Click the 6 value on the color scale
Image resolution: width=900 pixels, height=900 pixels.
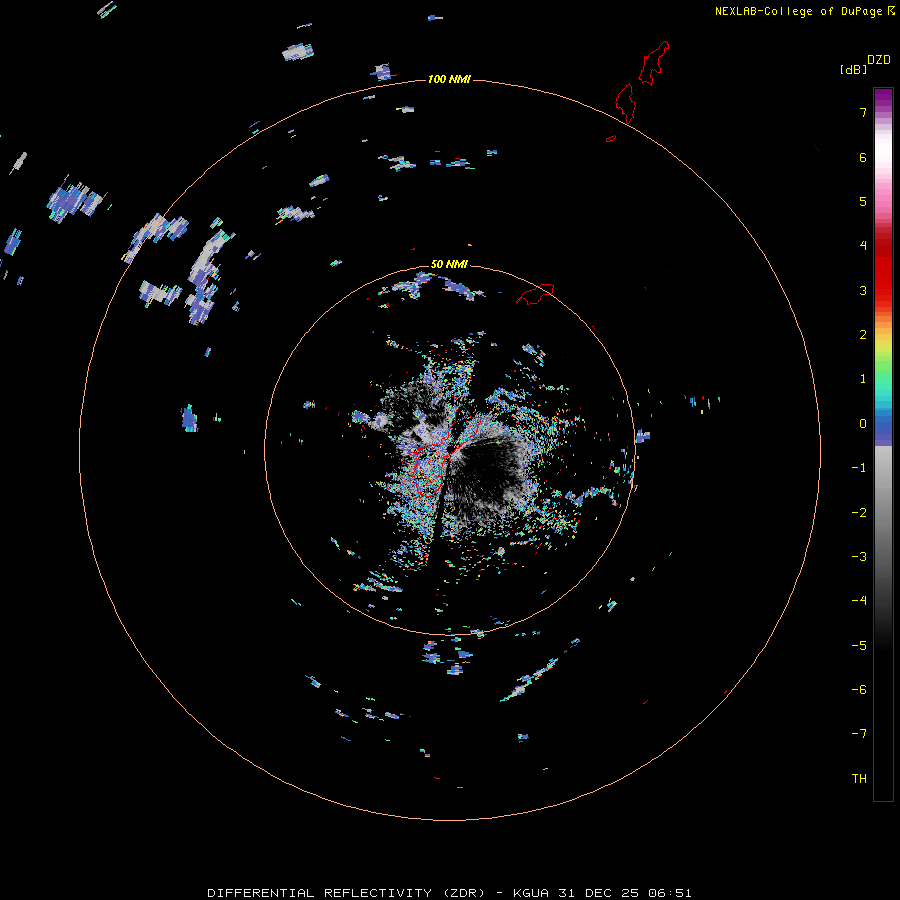point(863,157)
